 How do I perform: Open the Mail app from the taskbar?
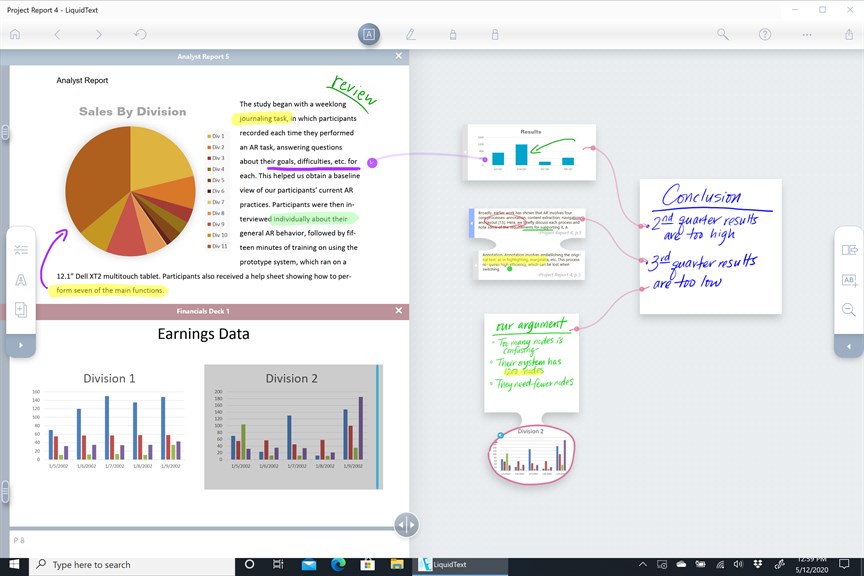(309, 564)
